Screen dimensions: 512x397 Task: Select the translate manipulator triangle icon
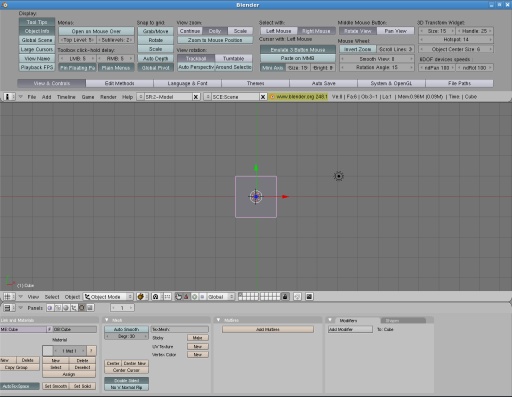pyautogui.click(x=186, y=297)
